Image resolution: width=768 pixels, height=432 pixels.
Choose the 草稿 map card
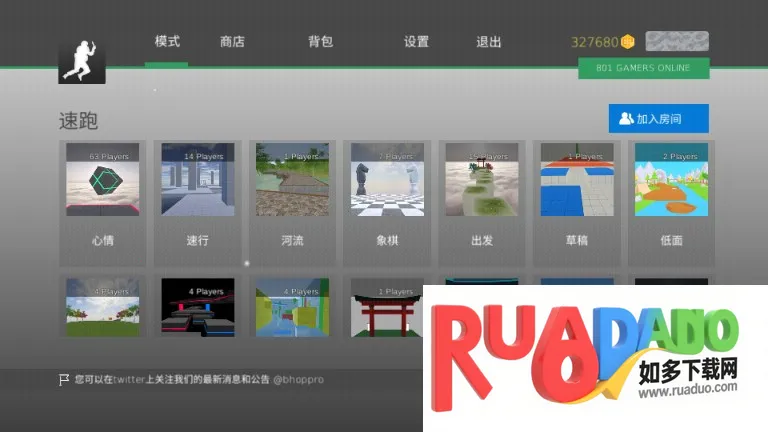[x=577, y=180]
